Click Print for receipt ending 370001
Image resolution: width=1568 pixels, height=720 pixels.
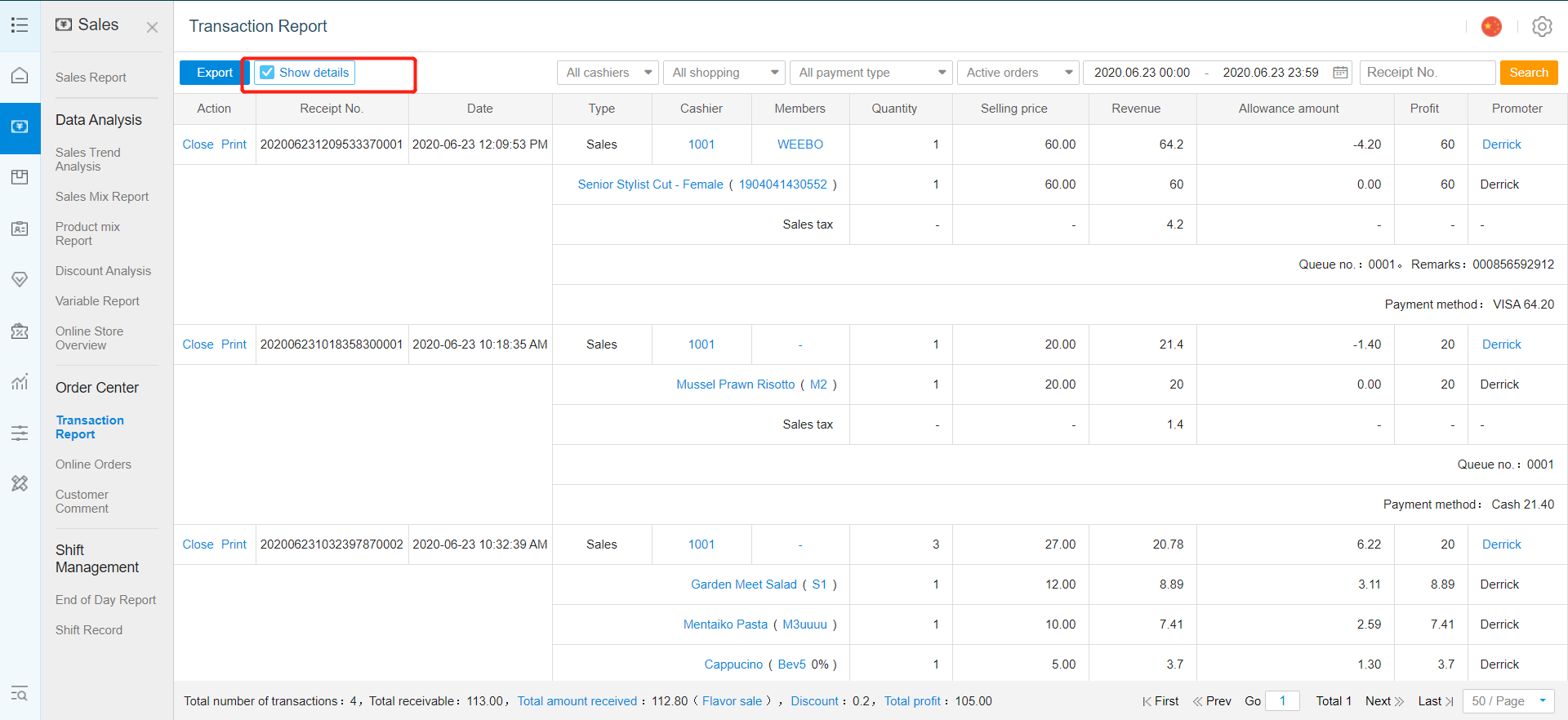[234, 144]
